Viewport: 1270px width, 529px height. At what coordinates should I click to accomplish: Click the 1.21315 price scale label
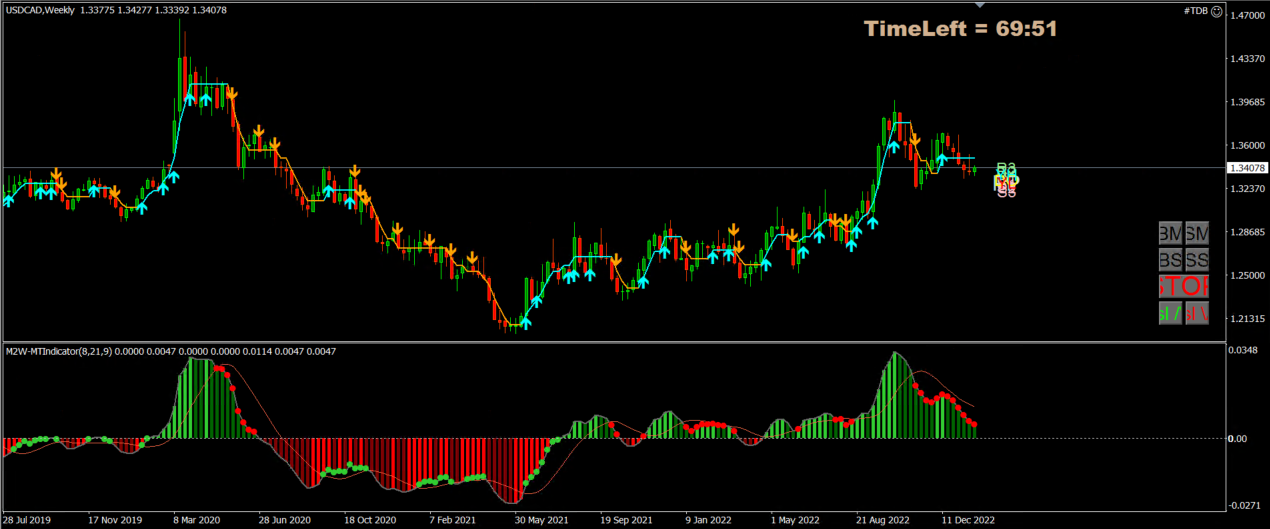1248,319
